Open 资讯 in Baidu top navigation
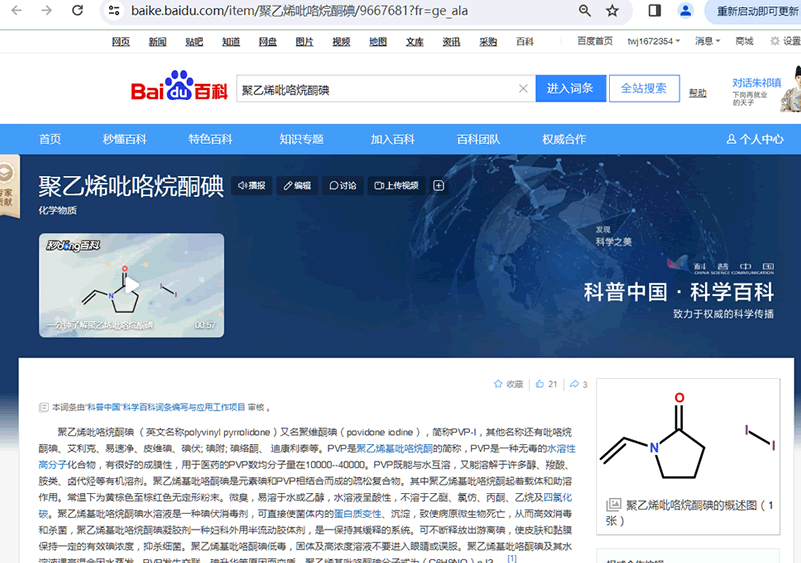Screen dimensions: 801x563 pos(452,41)
